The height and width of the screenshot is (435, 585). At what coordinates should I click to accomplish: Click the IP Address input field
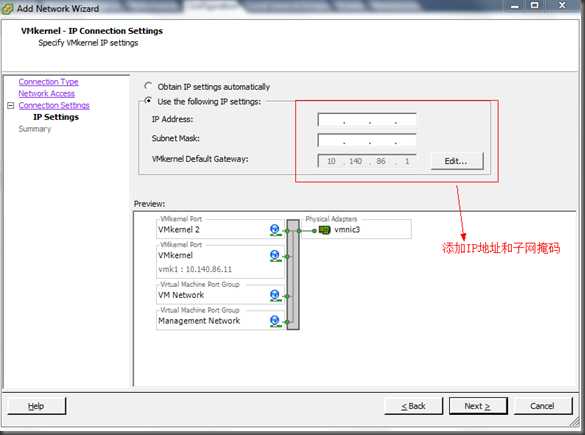[367, 120]
